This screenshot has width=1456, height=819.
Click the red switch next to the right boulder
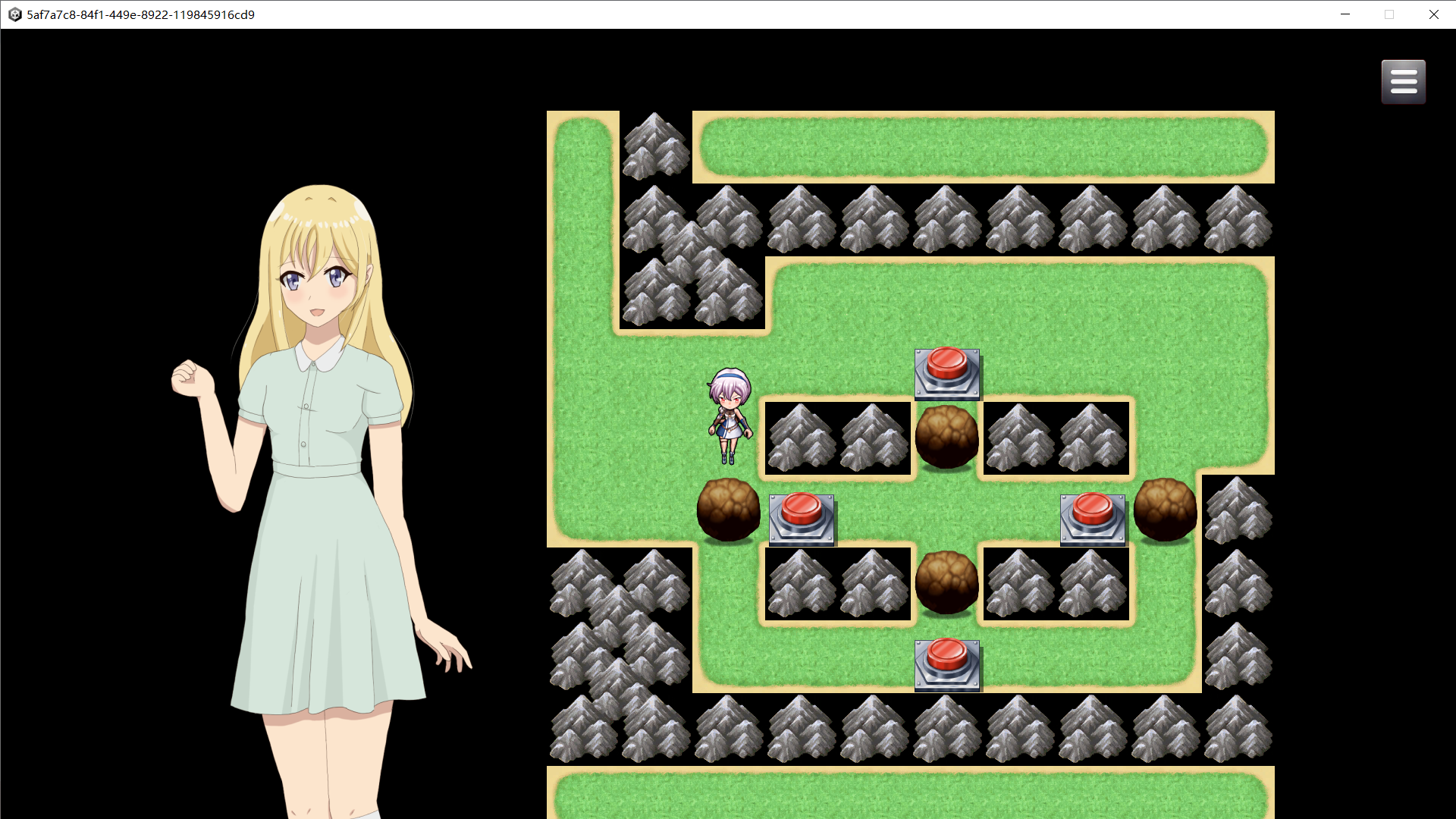coord(1093,519)
